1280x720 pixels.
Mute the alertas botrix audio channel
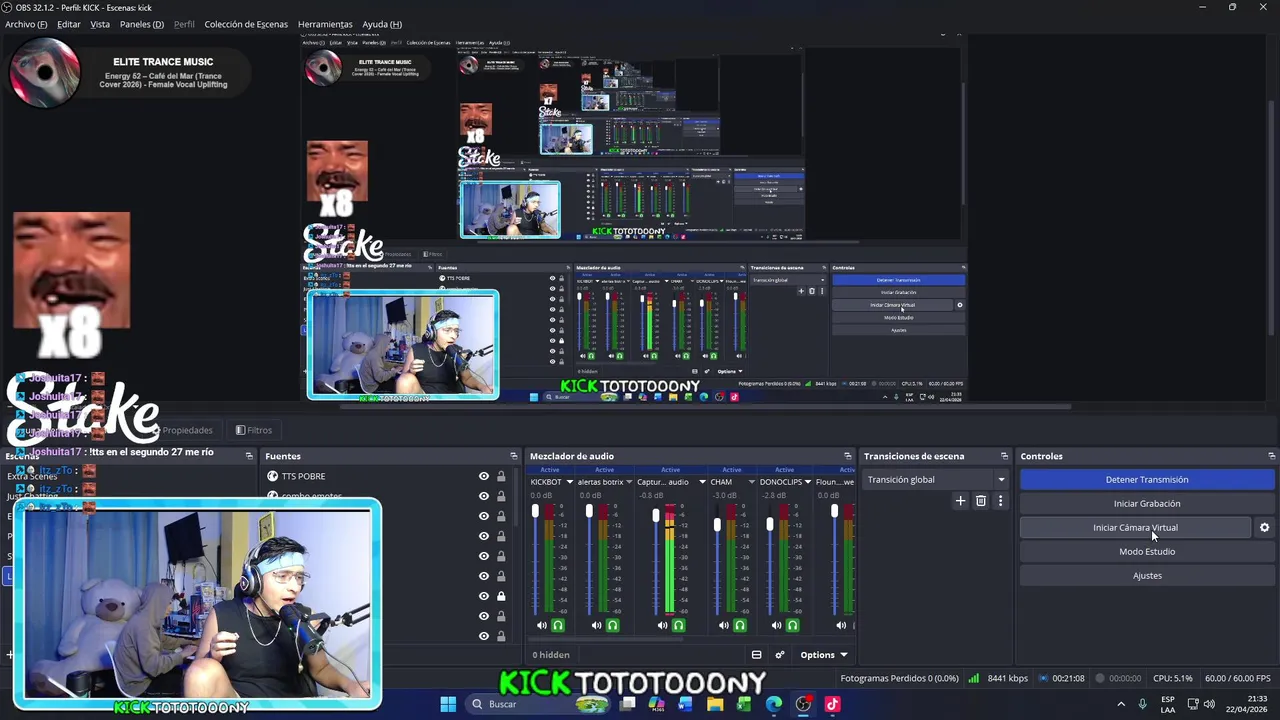[x=596, y=626]
